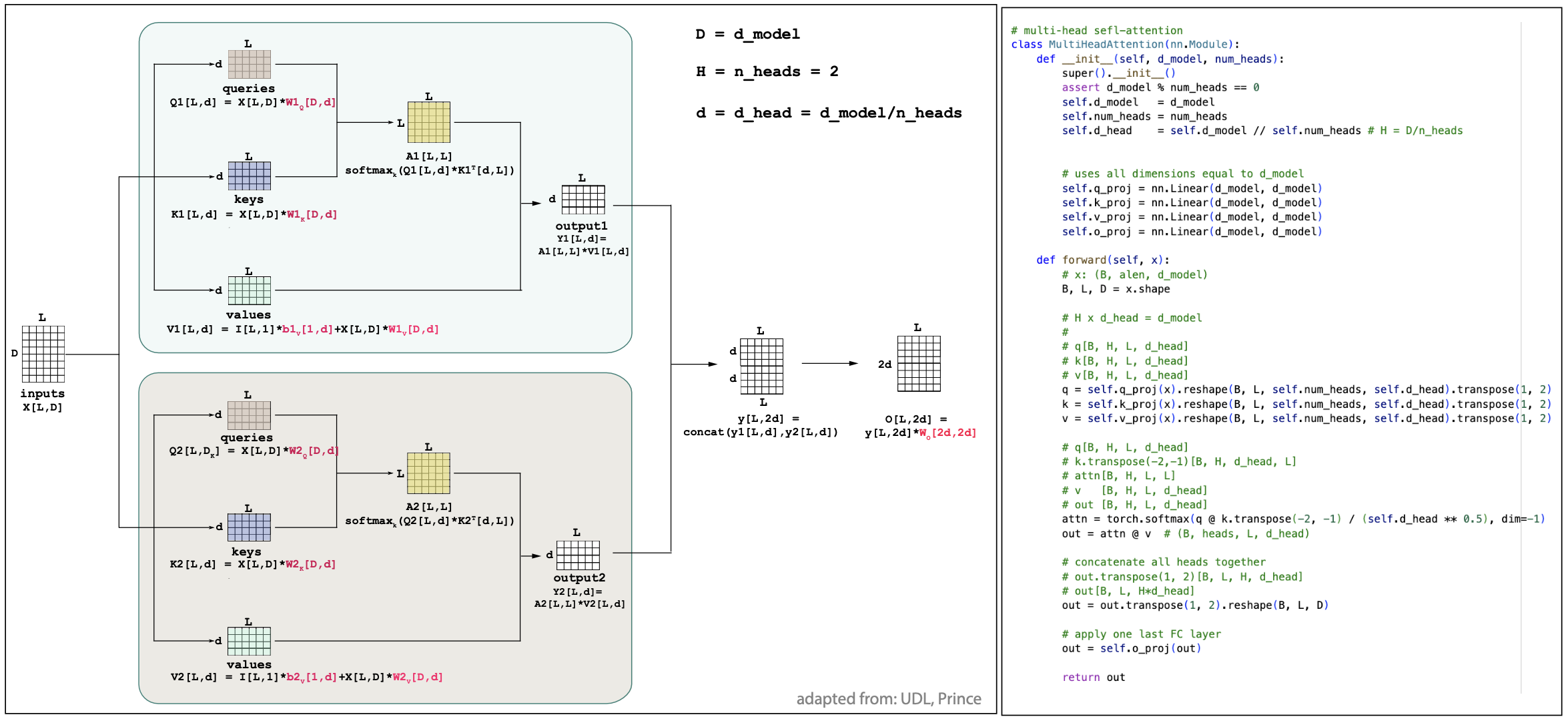Click the red W_o[2d,2d] weight label
Screen dimensions: 1568x721
click(x=947, y=433)
